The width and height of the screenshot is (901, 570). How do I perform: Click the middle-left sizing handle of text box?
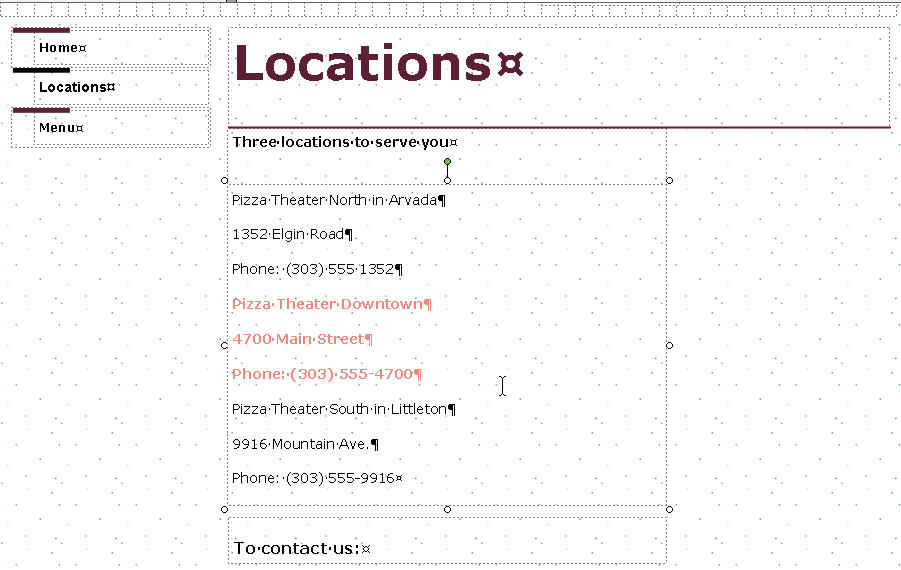pyautogui.click(x=225, y=345)
